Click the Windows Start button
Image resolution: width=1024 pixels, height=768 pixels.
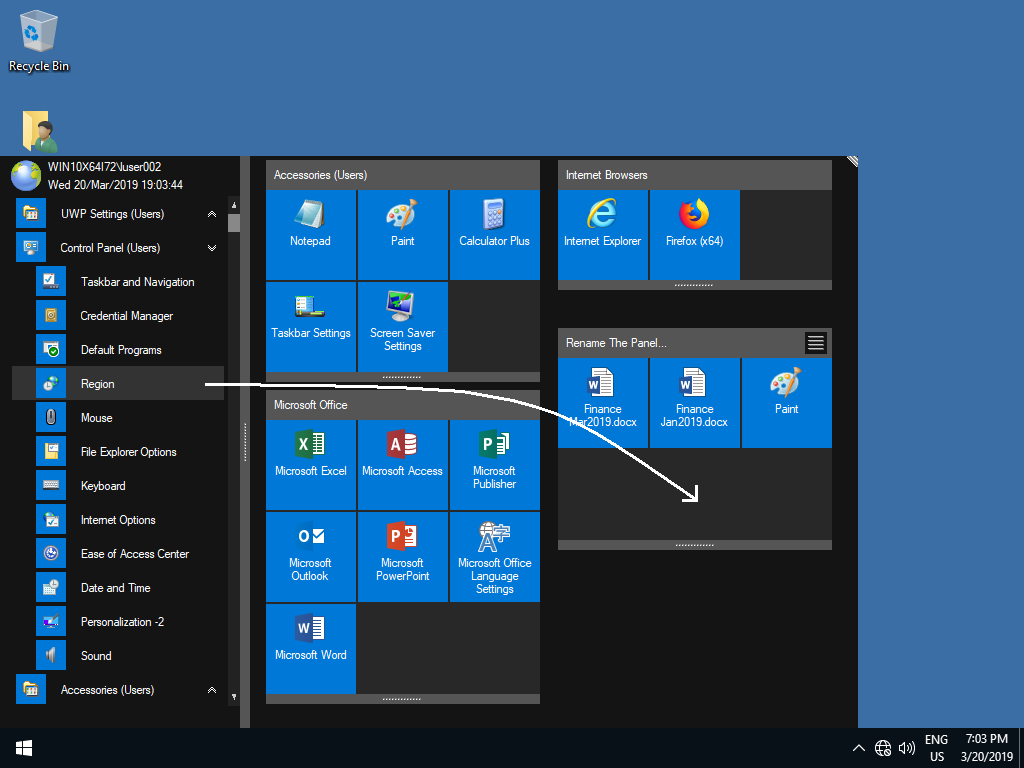coord(24,748)
